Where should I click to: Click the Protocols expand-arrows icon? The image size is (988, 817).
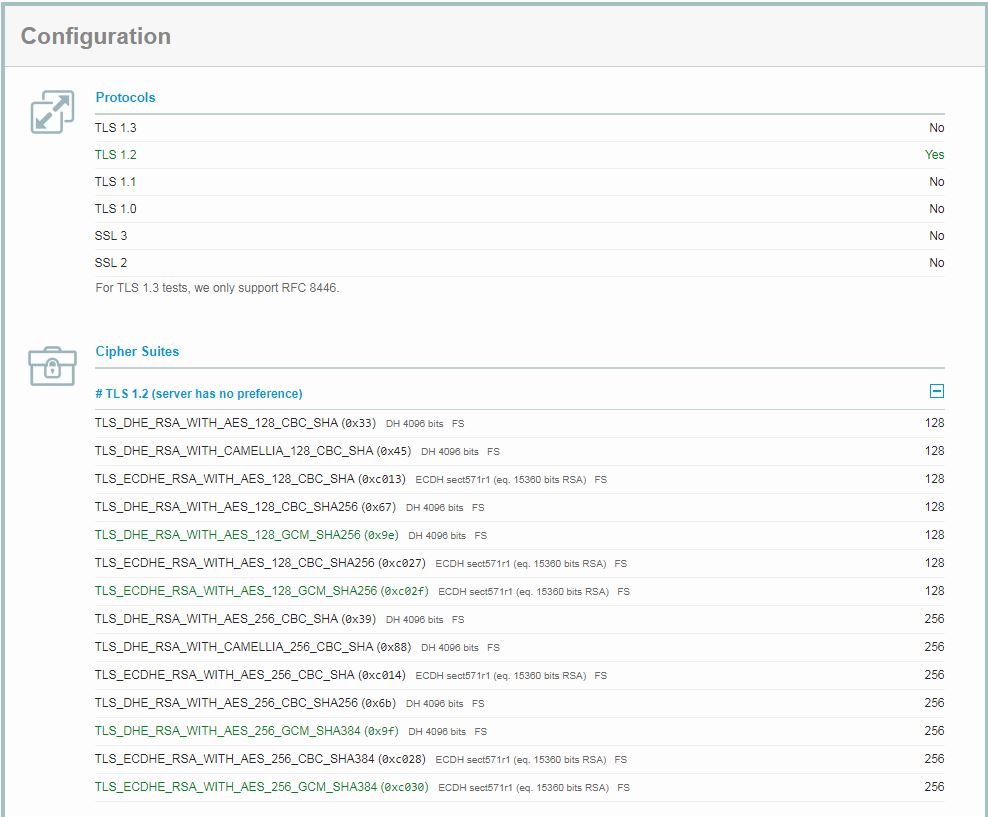point(52,112)
